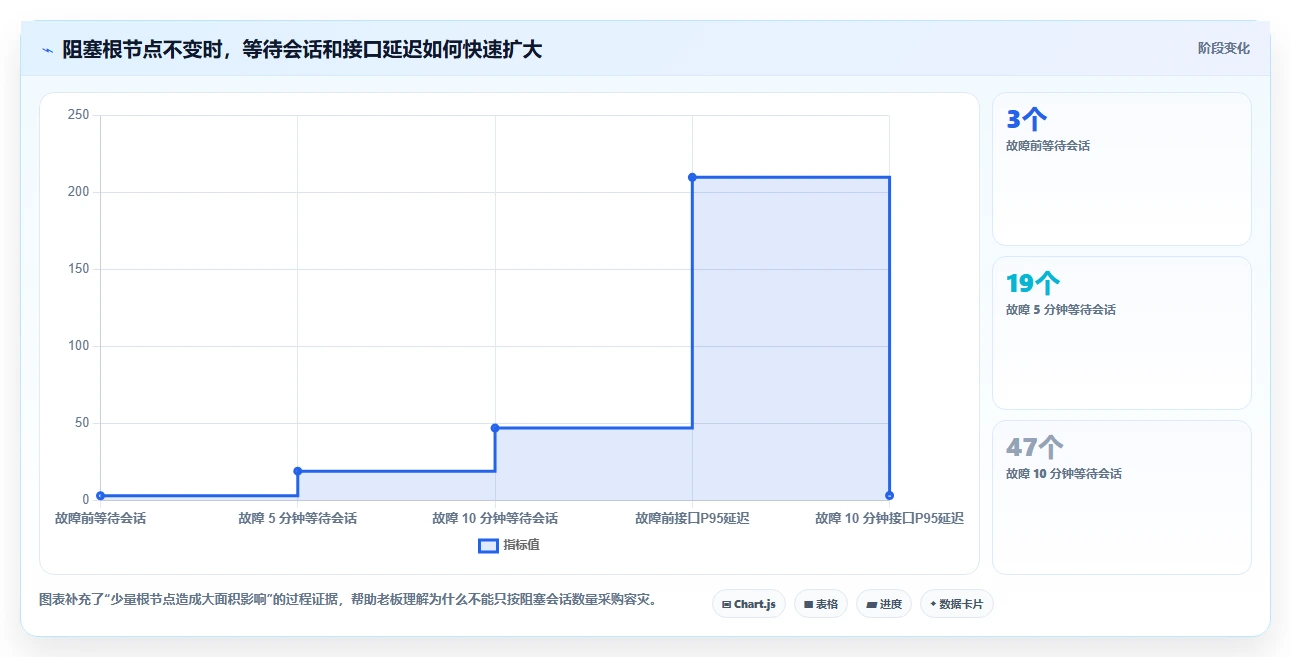Click the data point at value 19
Viewport: 1291px width, 657px height.
click(x=298, y=471)
